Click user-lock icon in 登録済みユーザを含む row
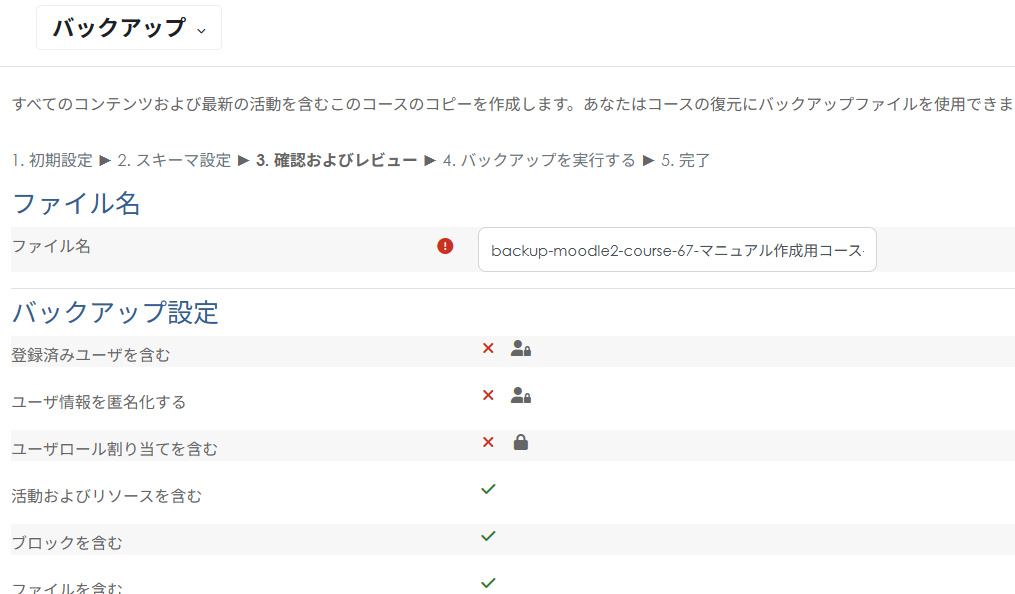This screenshot has height=594, width=1015. pos(520,348)
